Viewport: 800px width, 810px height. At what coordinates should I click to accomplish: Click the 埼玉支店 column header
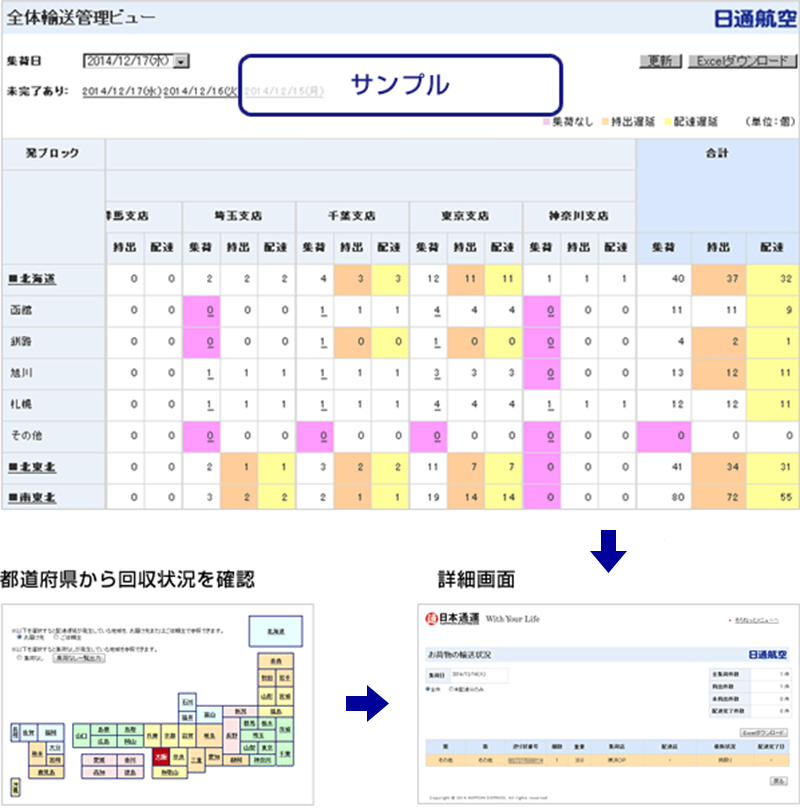(x=239, y=216)
